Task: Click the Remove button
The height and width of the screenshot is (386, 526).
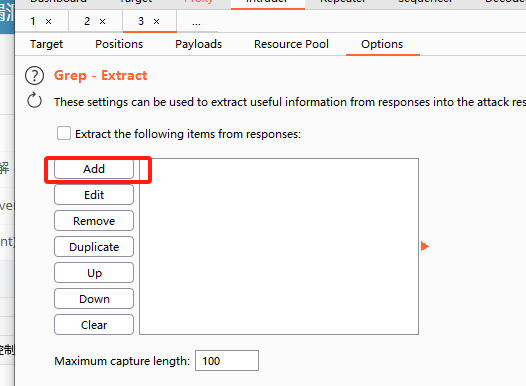Action: tap(94, 221)
